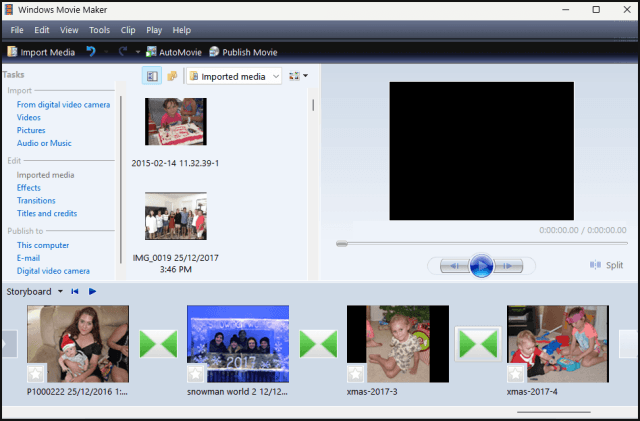640x421 pixels.
Task: Open the Effects link
Action: [29, 188]
